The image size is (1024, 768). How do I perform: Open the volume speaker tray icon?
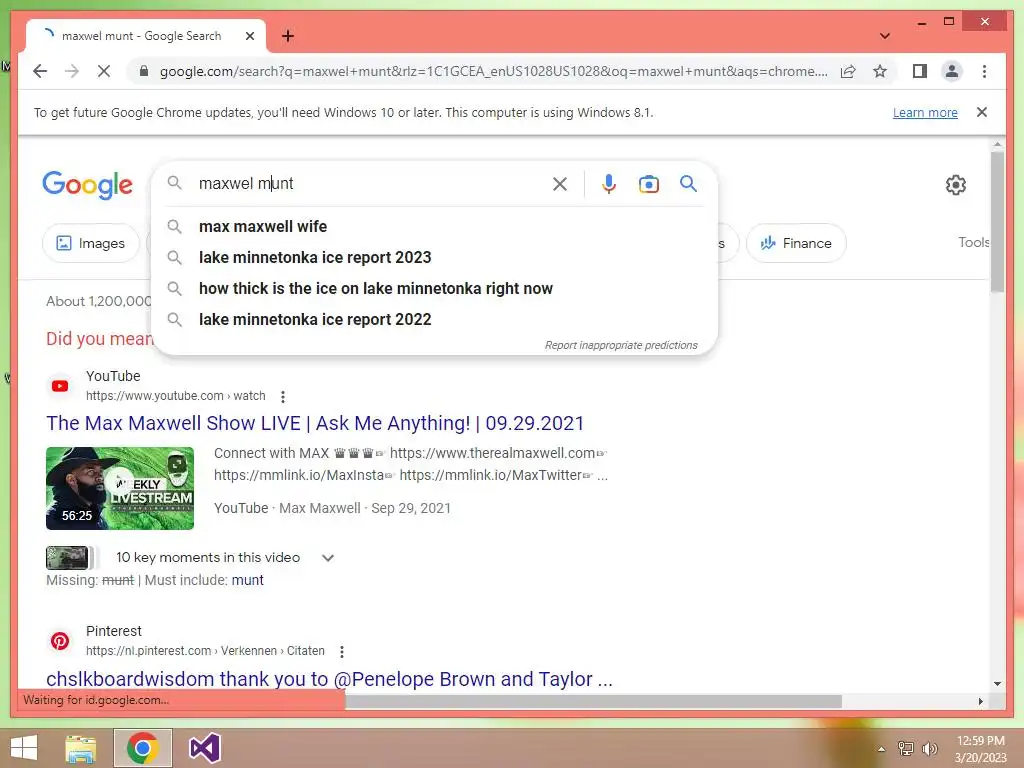(x=929, y=748)
